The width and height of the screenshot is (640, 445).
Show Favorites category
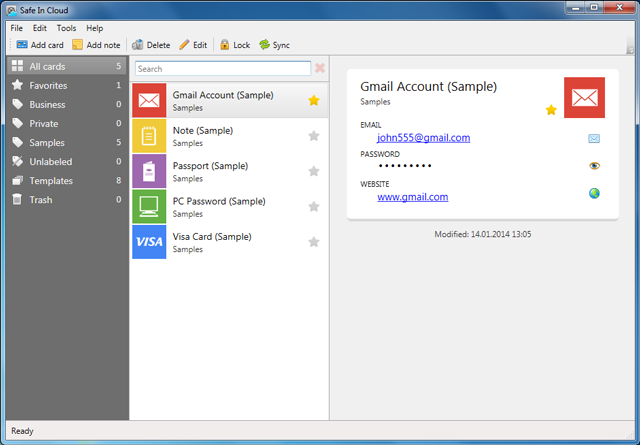67,85
